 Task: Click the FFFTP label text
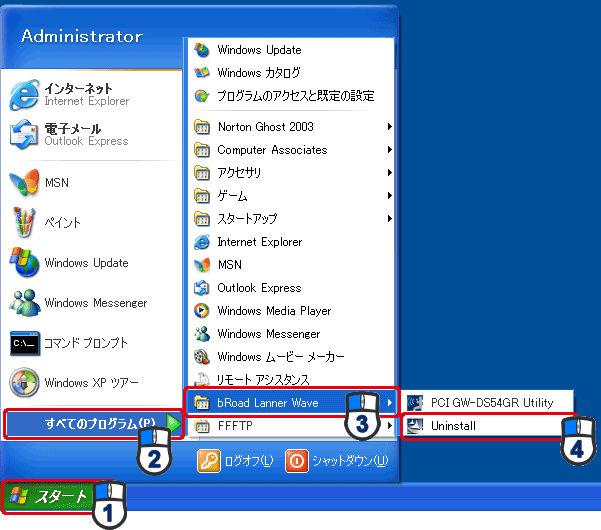[235, 426]
